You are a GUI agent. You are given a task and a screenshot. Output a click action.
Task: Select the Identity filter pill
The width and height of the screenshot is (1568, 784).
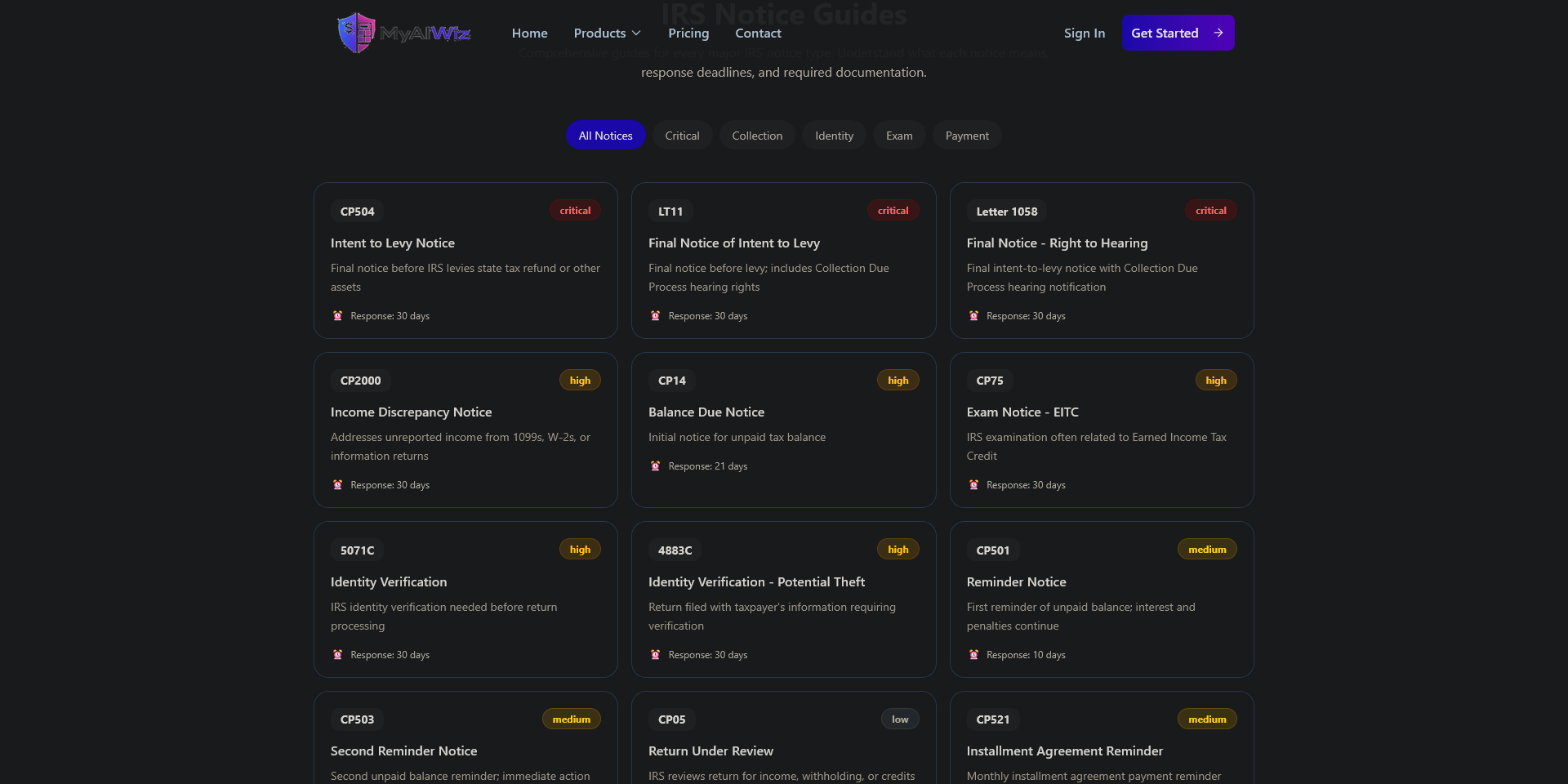pyautogui.click(x=834, y=136)
